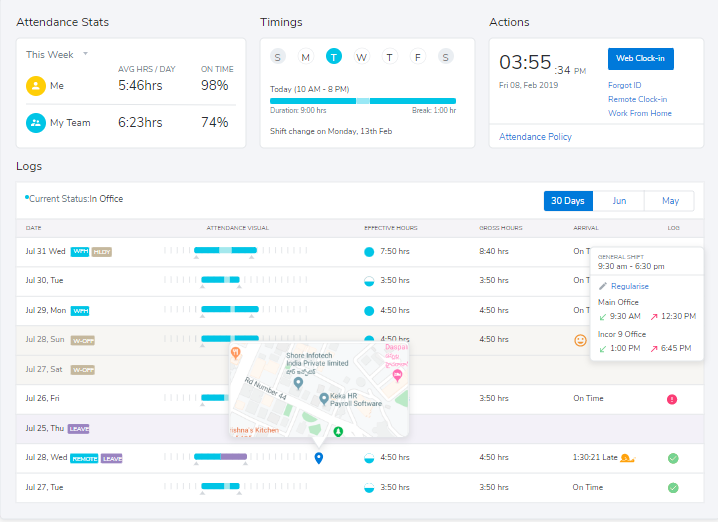
Task: Open the Attendance Policy link
Action: 535,136
